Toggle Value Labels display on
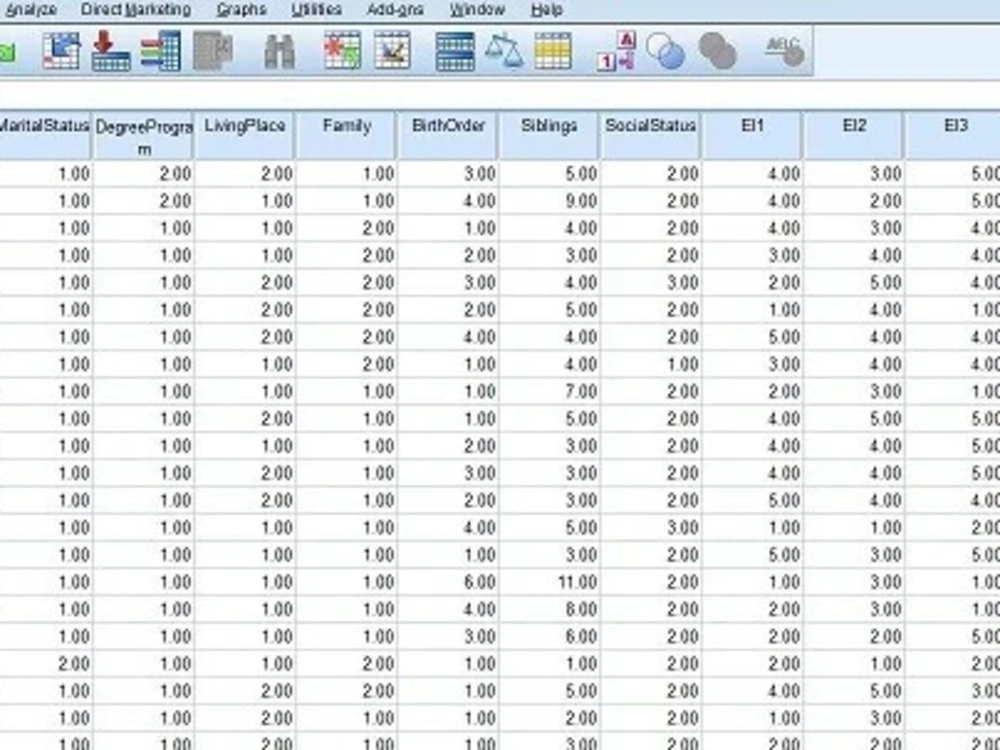Image resolution: width=1000 pixels, height=750 pixels. click(x=618, y=48)
